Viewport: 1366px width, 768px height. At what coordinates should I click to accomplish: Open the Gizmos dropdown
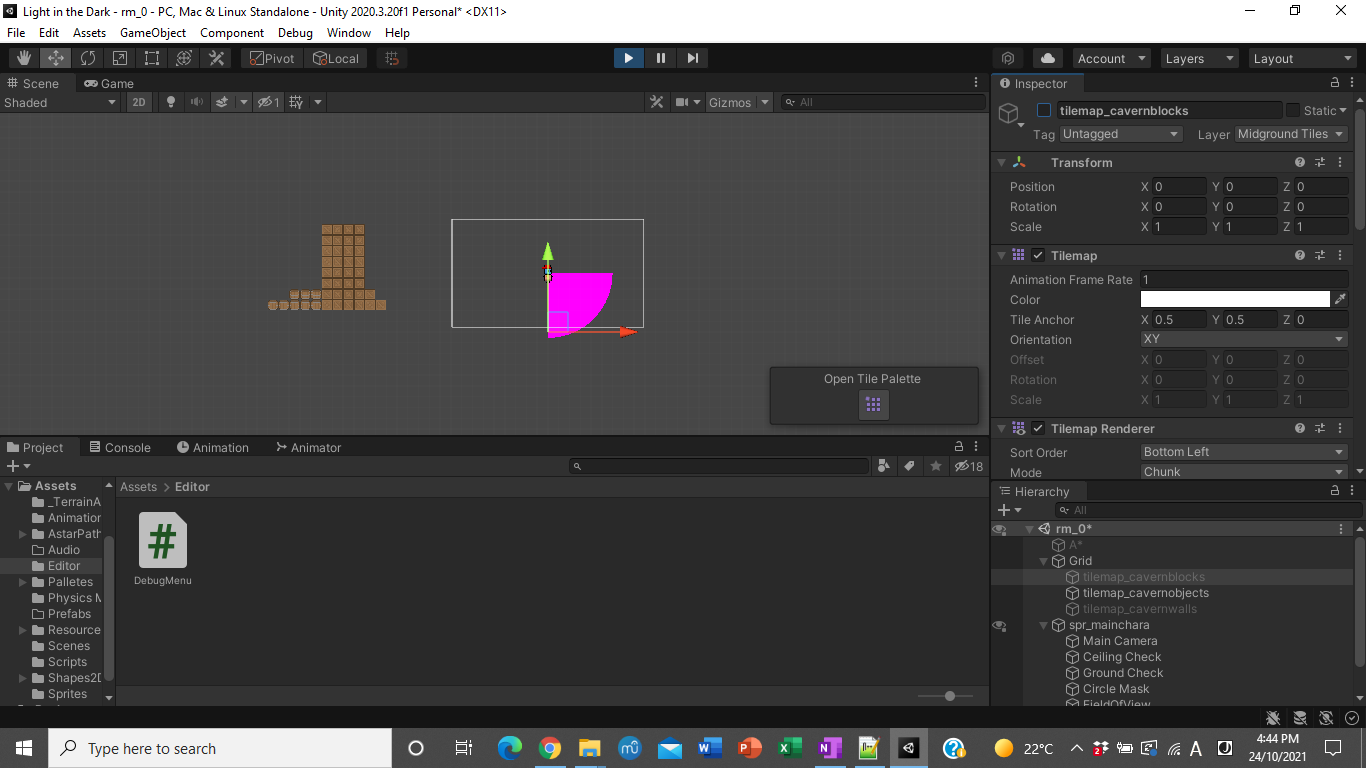point(739,102)
